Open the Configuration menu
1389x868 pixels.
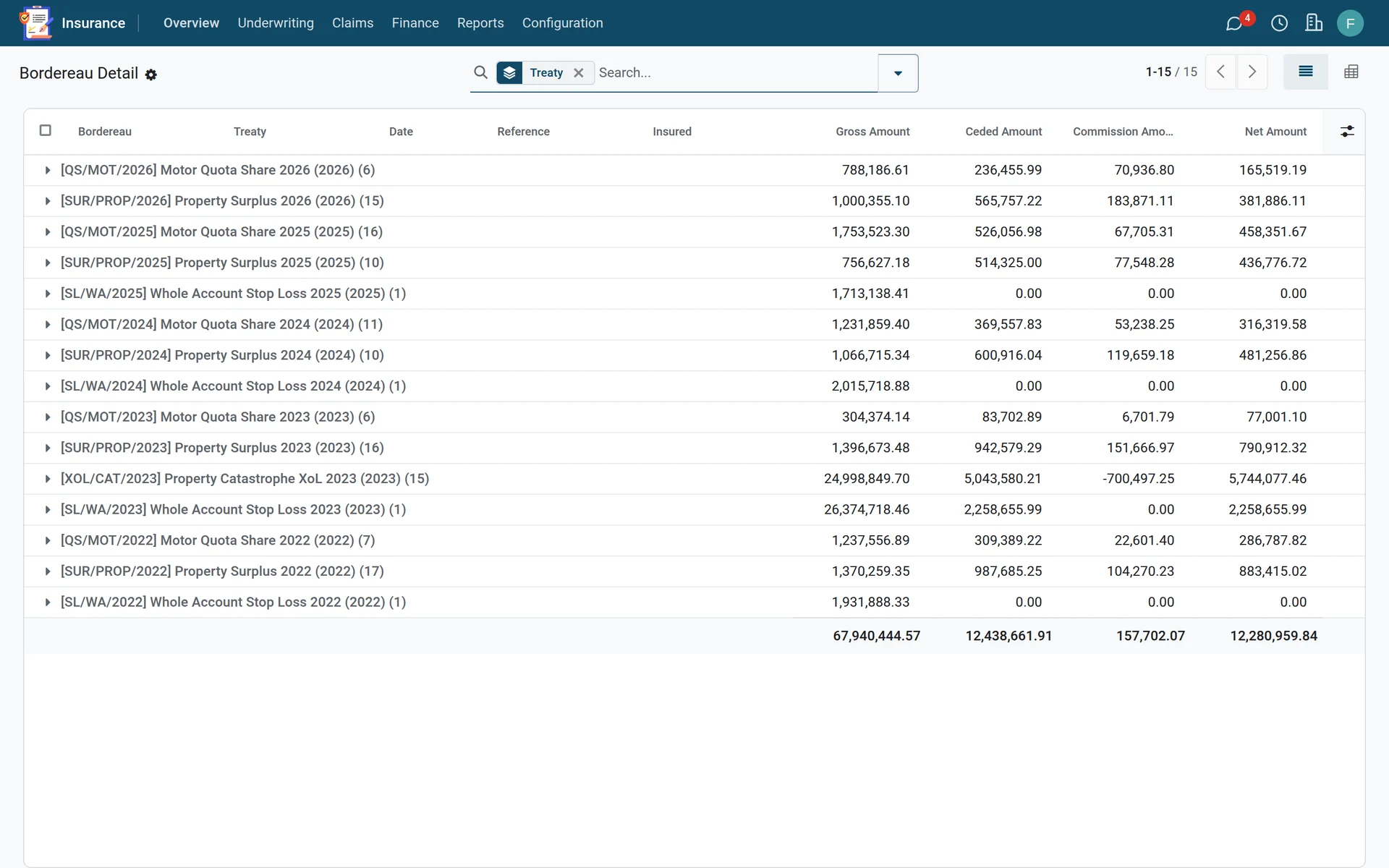562,23
